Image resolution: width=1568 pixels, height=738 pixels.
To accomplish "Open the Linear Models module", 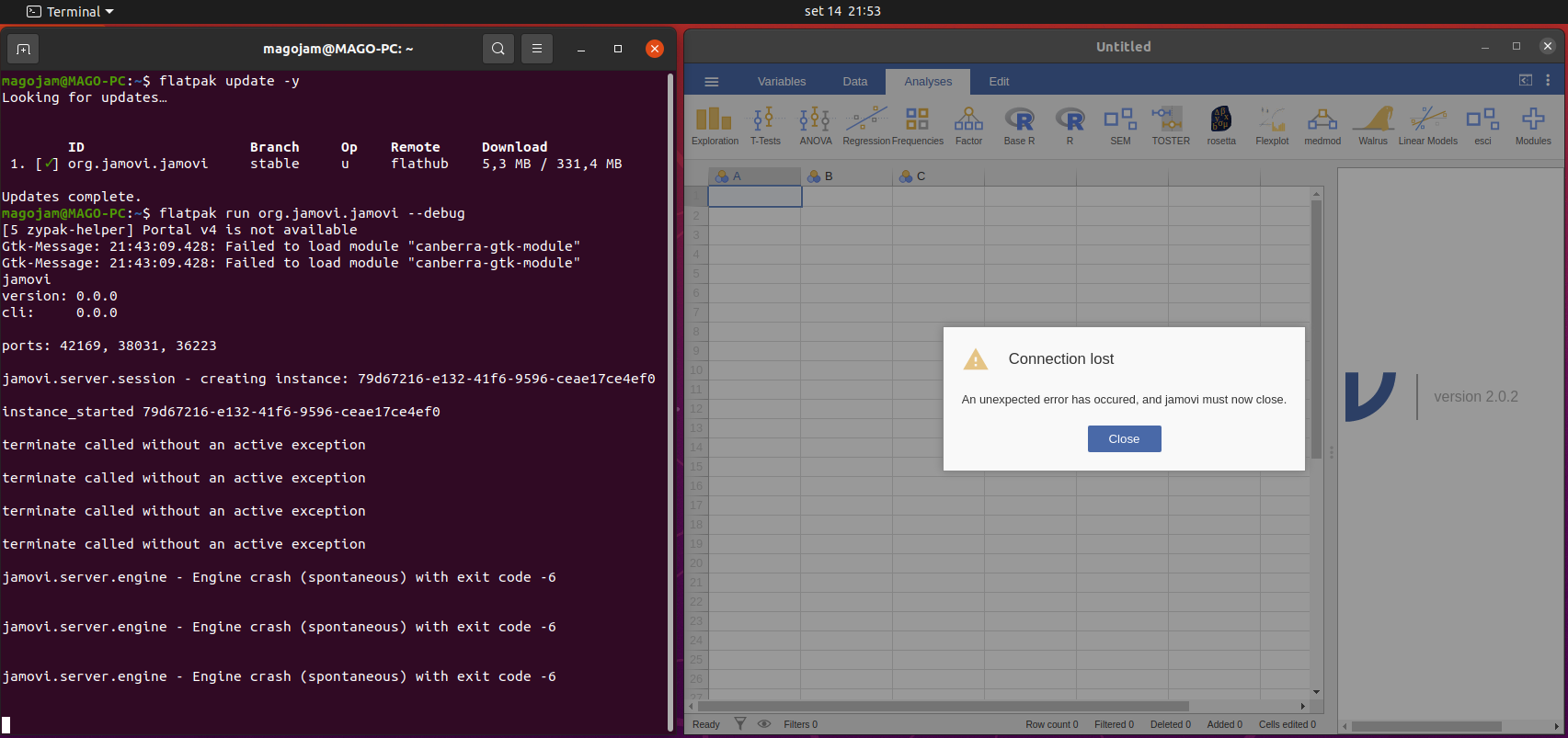I will click(x=1427, y=126).
